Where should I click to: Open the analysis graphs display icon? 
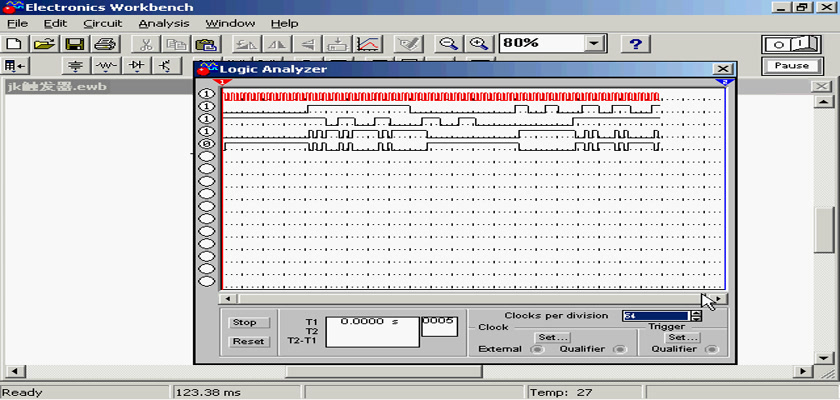pyautogui.click(x=369, y=44)
